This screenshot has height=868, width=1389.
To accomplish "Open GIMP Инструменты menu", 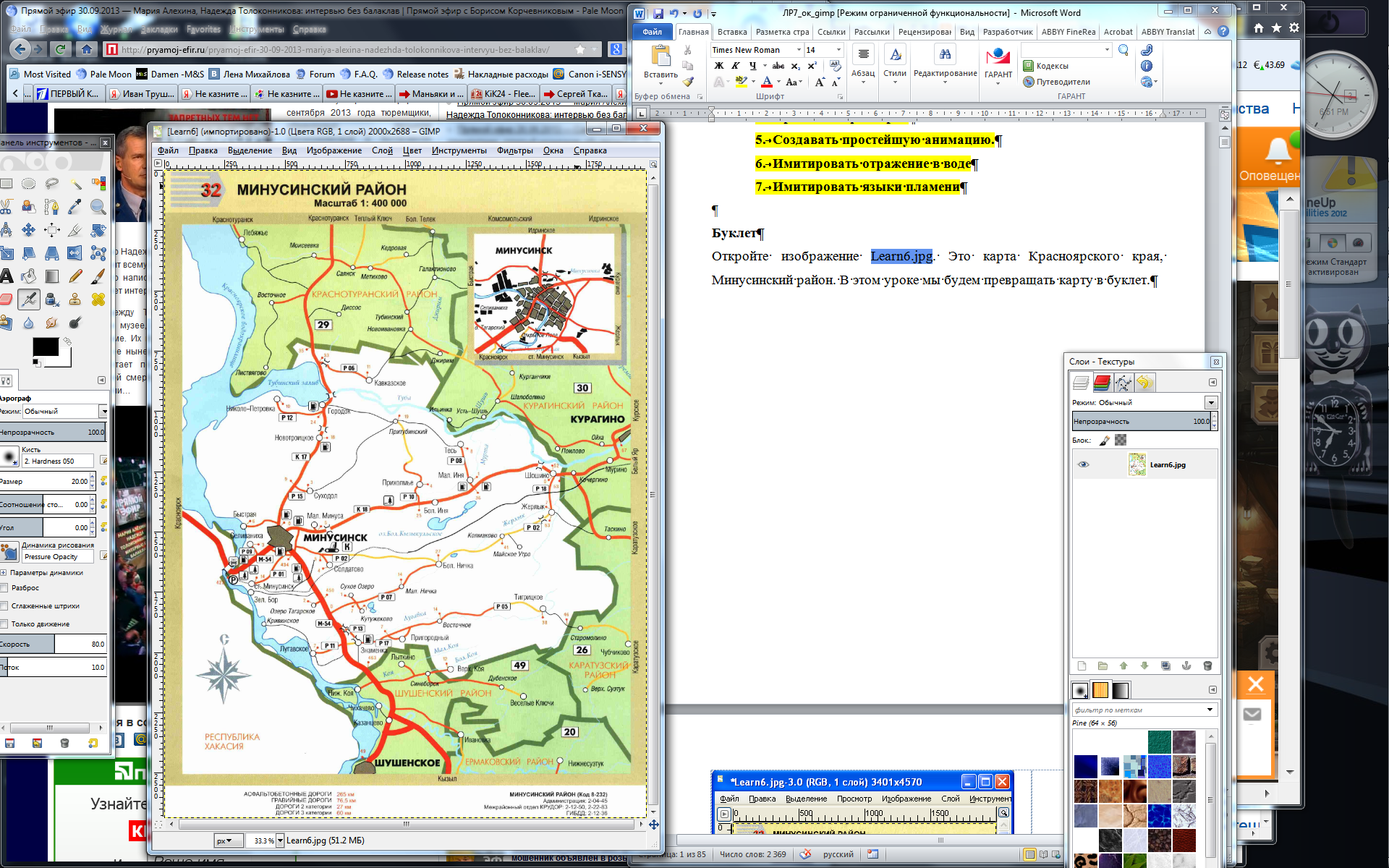I will click(459, 150).
